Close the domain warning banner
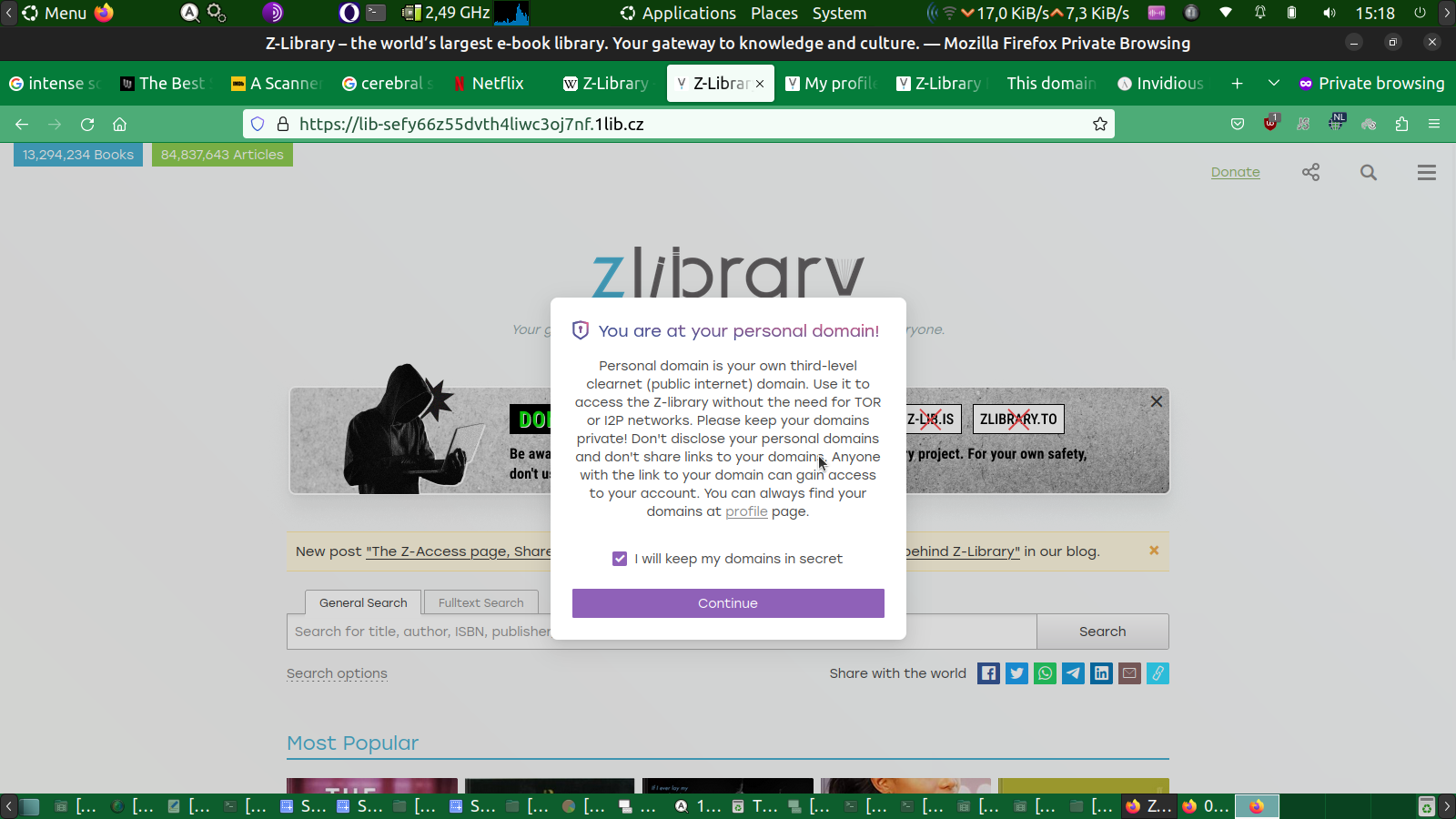This screenshot has height=819, width=1456. (1157, 401)
